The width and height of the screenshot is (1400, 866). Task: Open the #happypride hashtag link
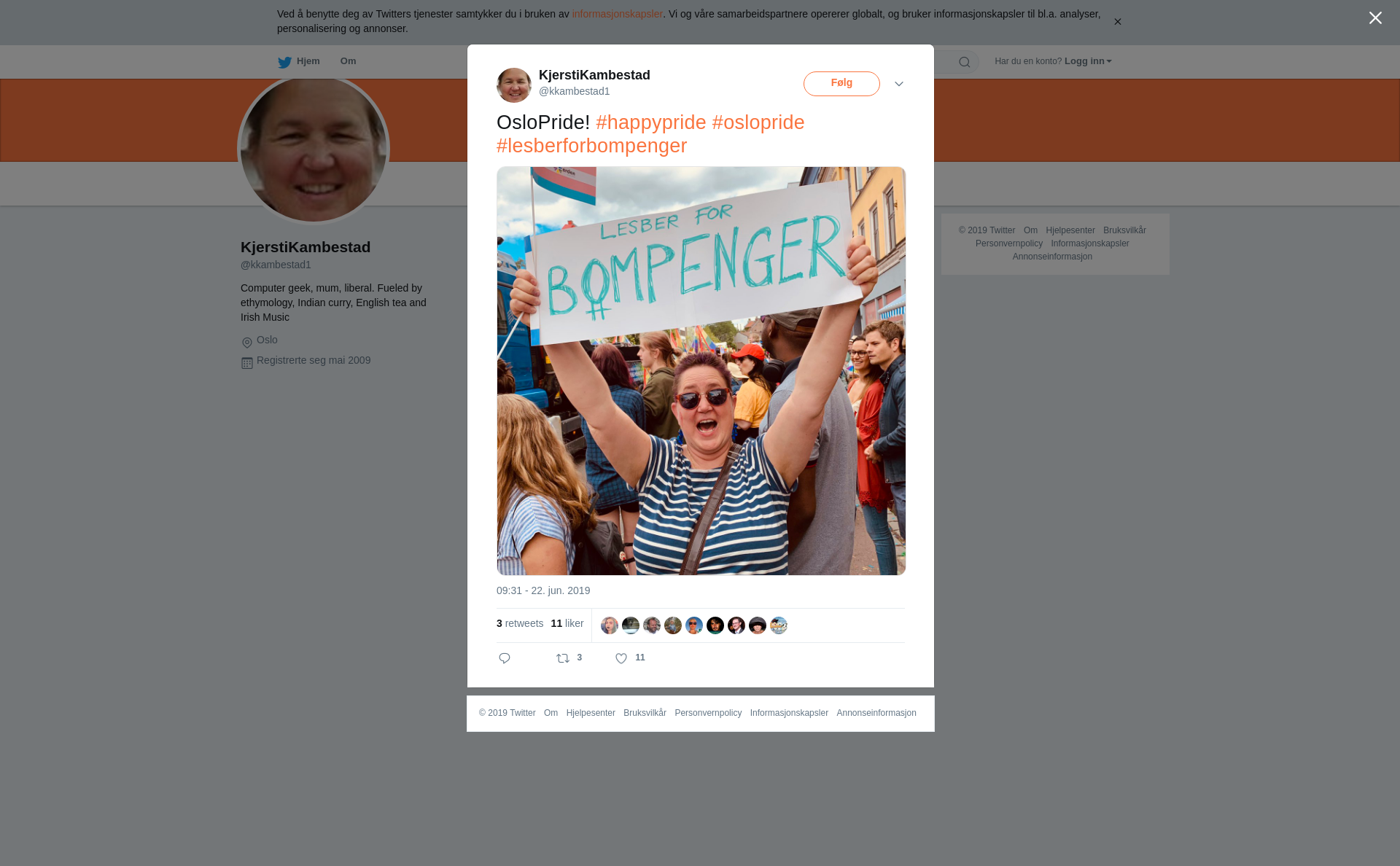pyautogui.click(x=651, y=122)
